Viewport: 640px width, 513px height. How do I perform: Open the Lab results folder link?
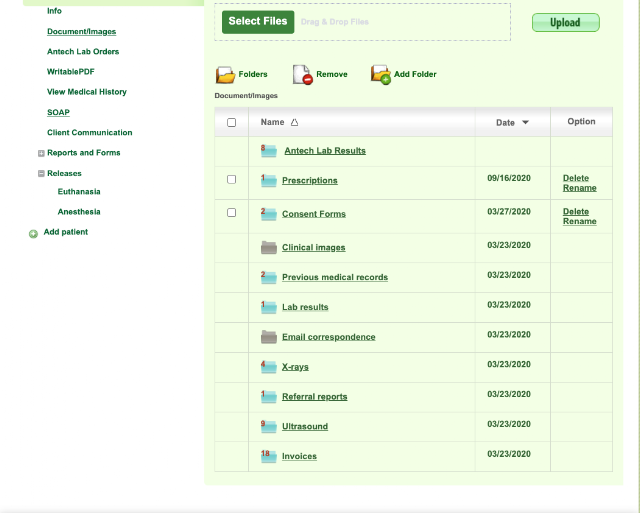click(305, 307)
